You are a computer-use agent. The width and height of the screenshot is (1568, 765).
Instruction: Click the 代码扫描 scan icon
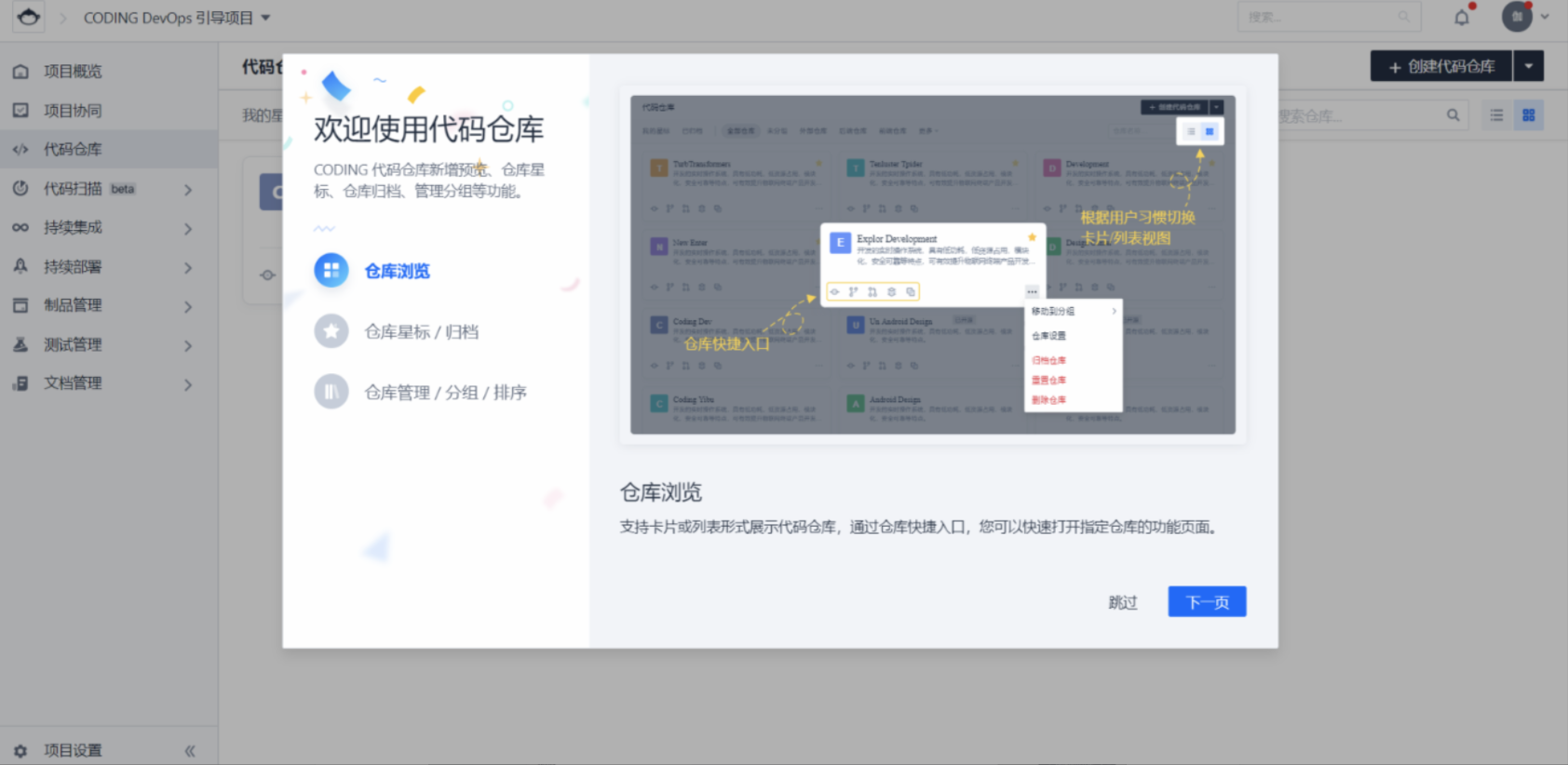pyautogui.click(x=20, y=189)
